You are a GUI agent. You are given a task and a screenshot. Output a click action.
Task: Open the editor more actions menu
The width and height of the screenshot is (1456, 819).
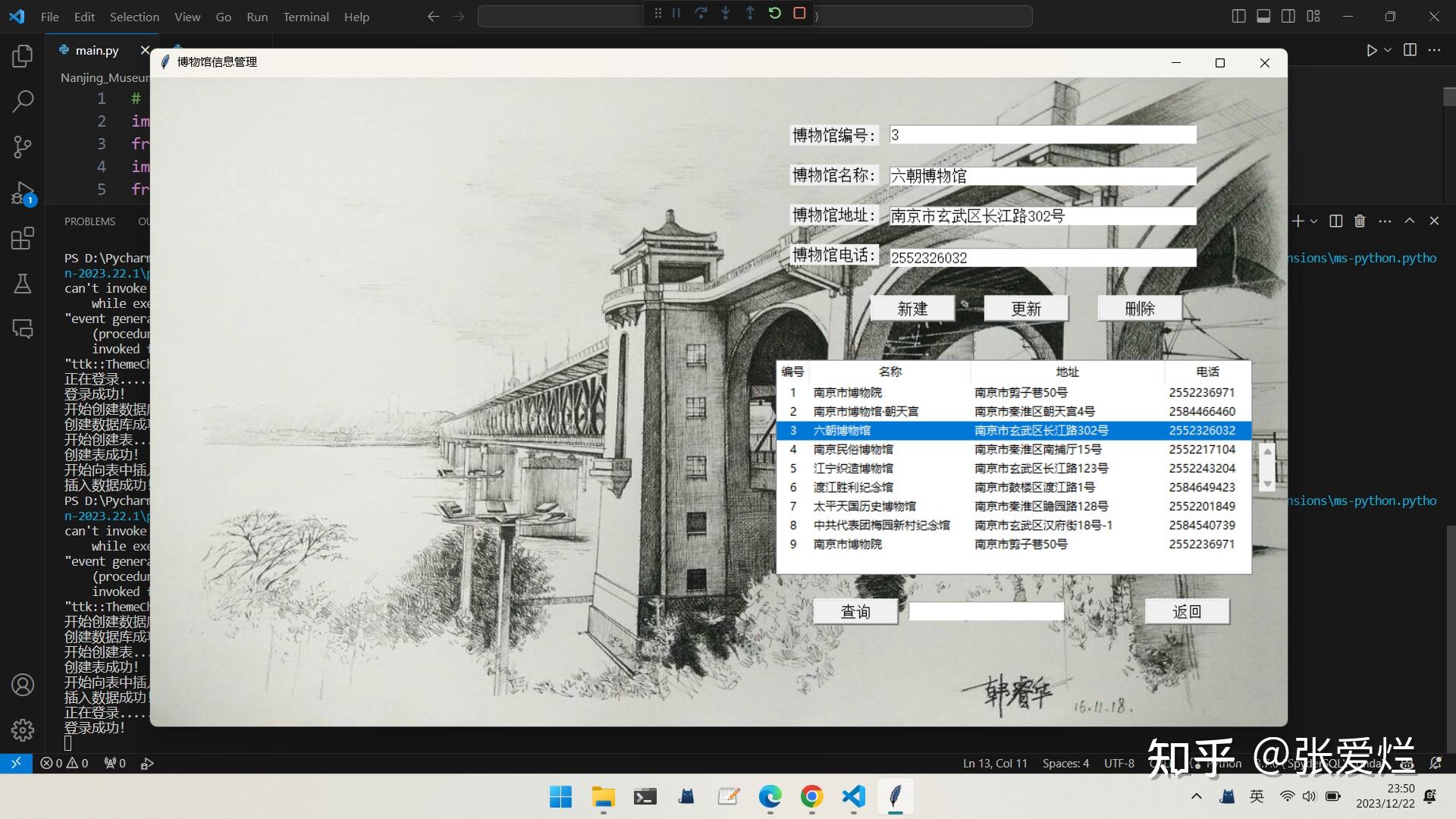click(x=1434, y=50)
